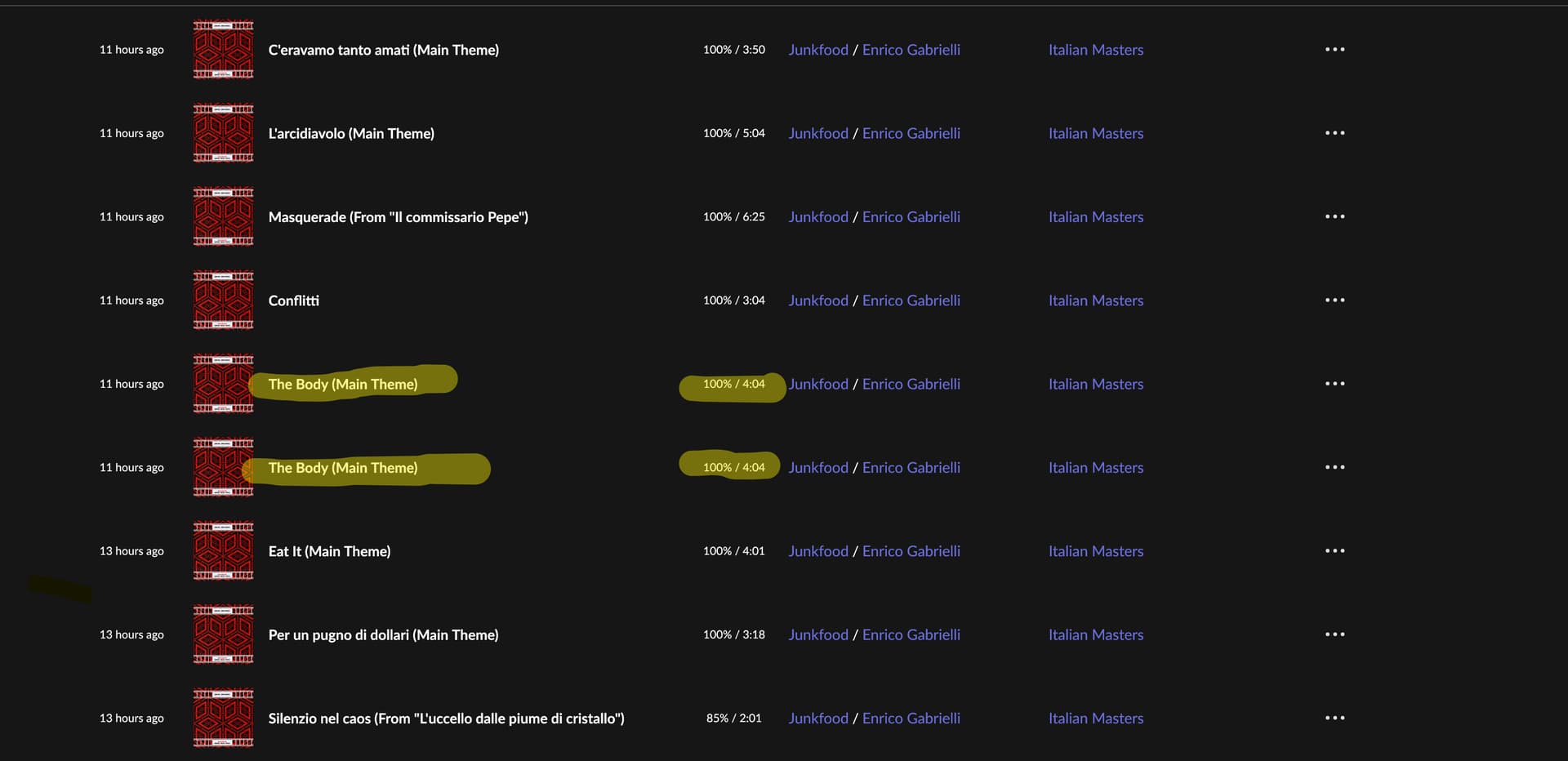Click album art for Per un pugno di dollari
The height and width of the screenshot is (761, 1568).
point(223,634)
